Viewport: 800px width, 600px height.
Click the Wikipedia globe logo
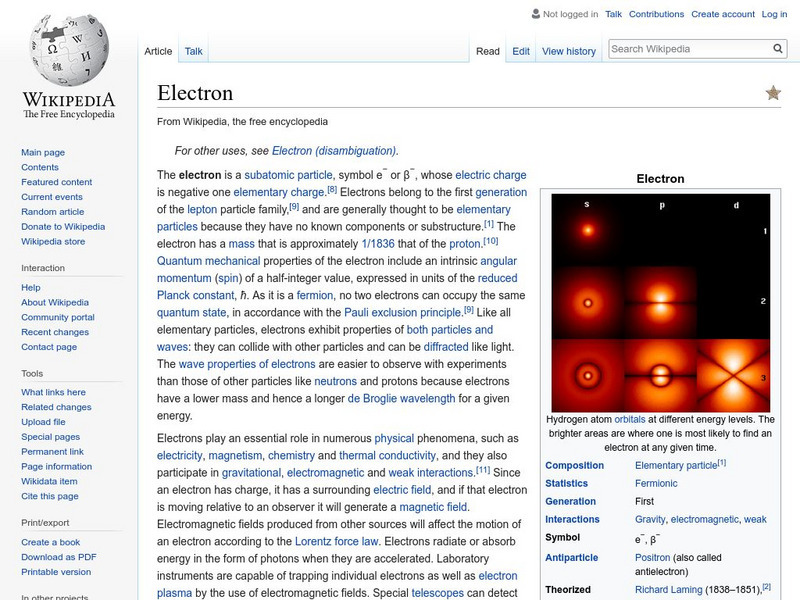pyautogui.click(x=69, y=50)
